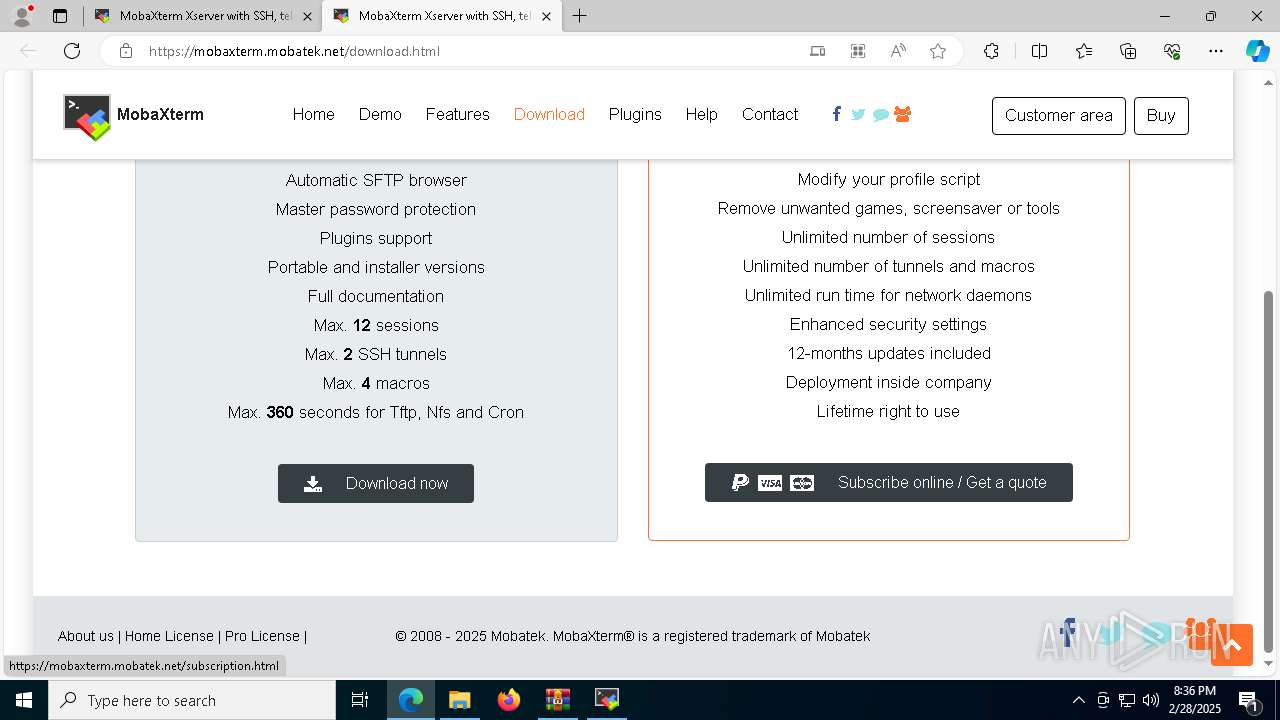This screenshot has width=1280, height=720.
Task: Open the Copilot sidebar icon
Action: (x=1257, y=51)
